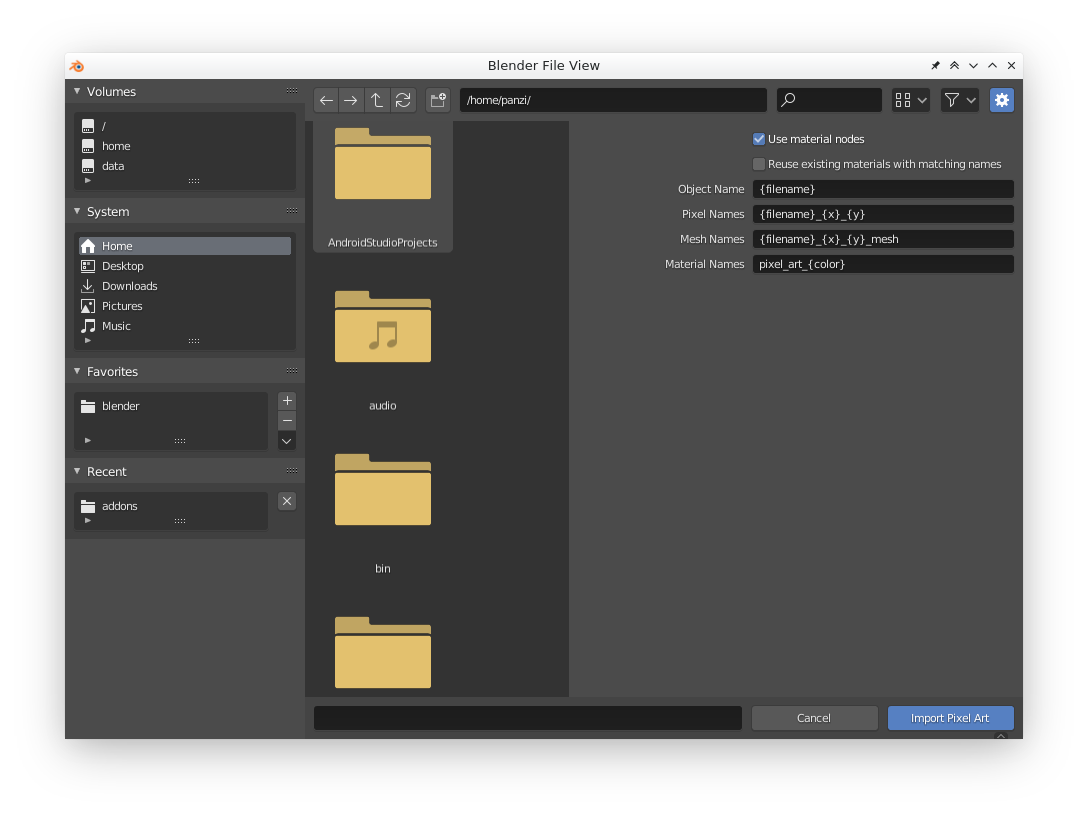Click the Cancel button
This screenshot has width=1088, height=816.
tap(814, 718)
